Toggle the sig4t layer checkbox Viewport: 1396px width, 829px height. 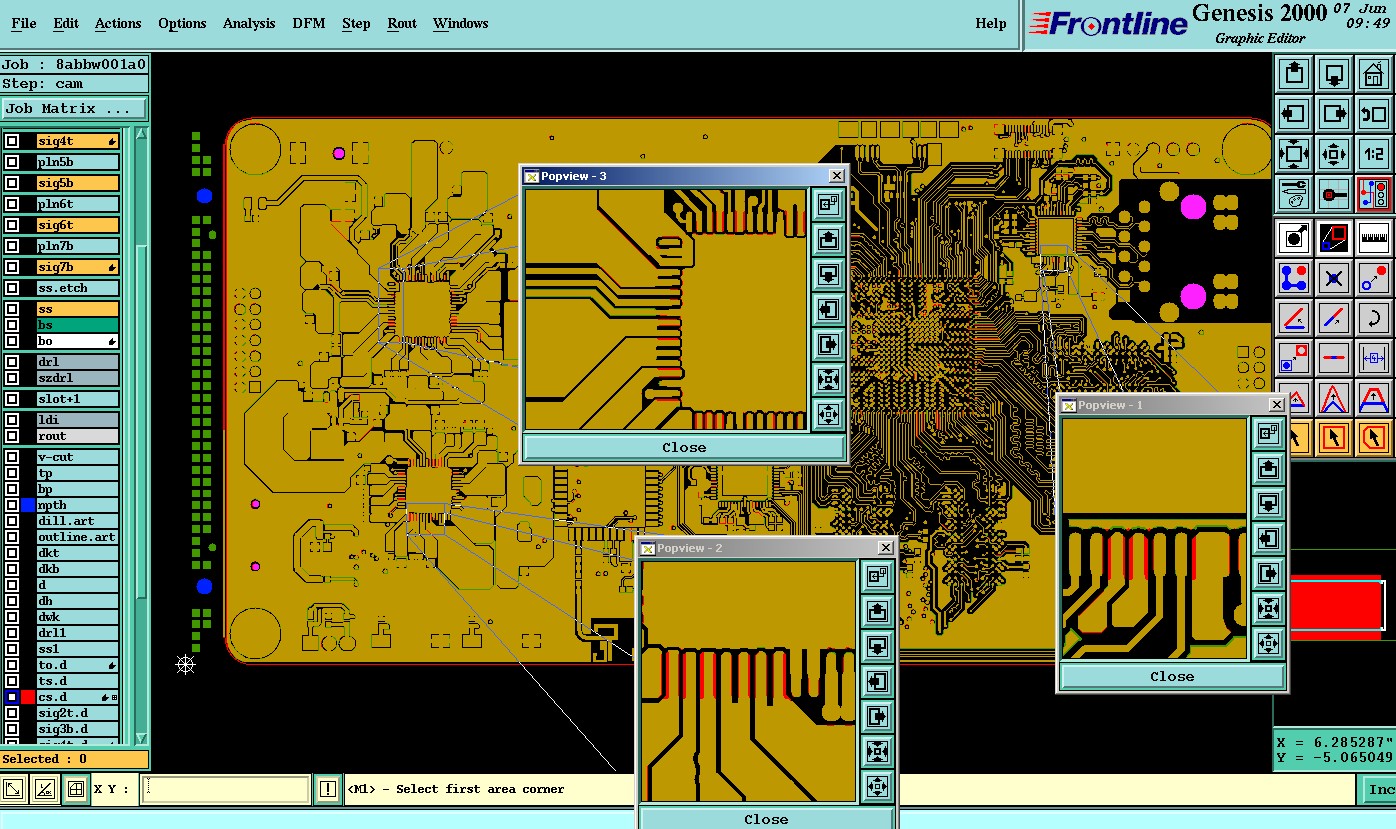(x=12, y=142)
